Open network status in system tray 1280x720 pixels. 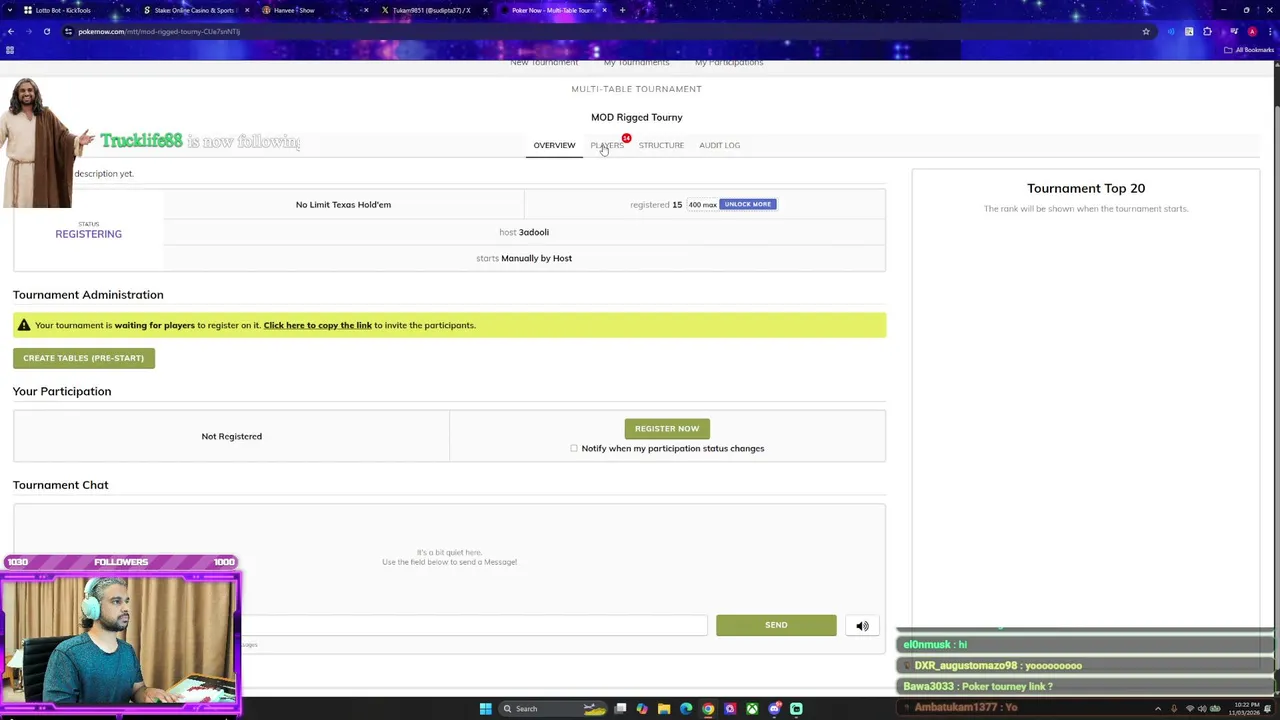pyautogui.click(x=1189, y=709)
